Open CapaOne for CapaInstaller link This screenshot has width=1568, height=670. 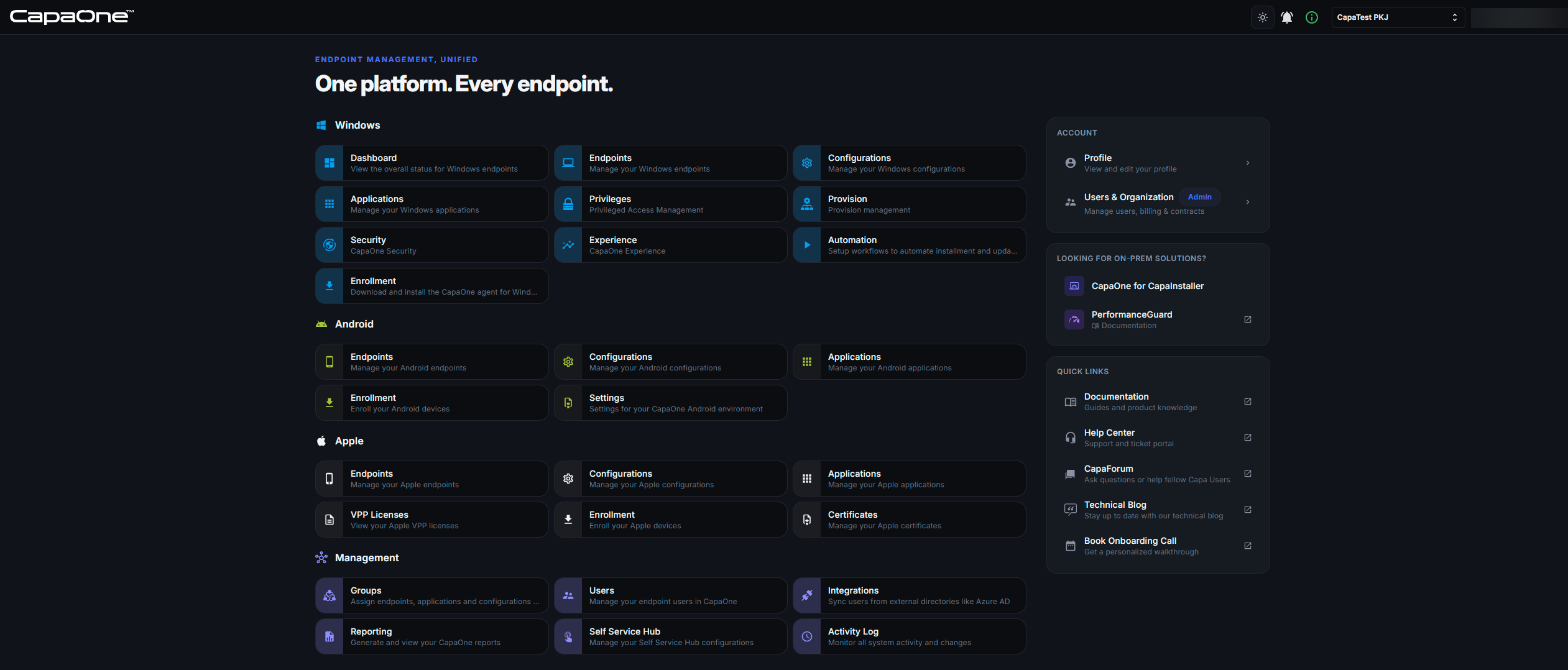pyautogui.click(x=1158, y=286)
